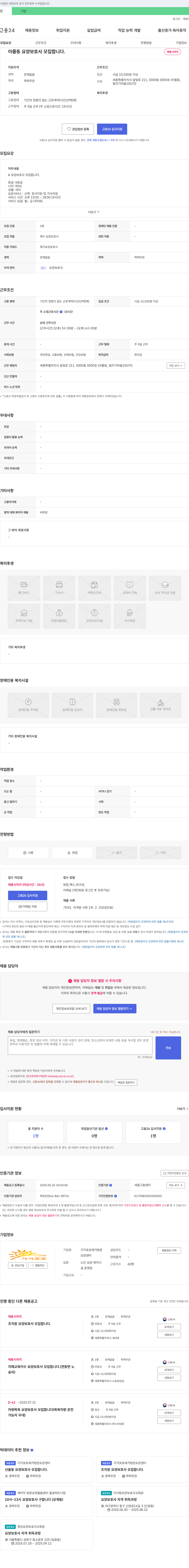
Task: Open 지도 보기 next to 근무 예정지
Action: pyautogui.click(x=176, y=366)
